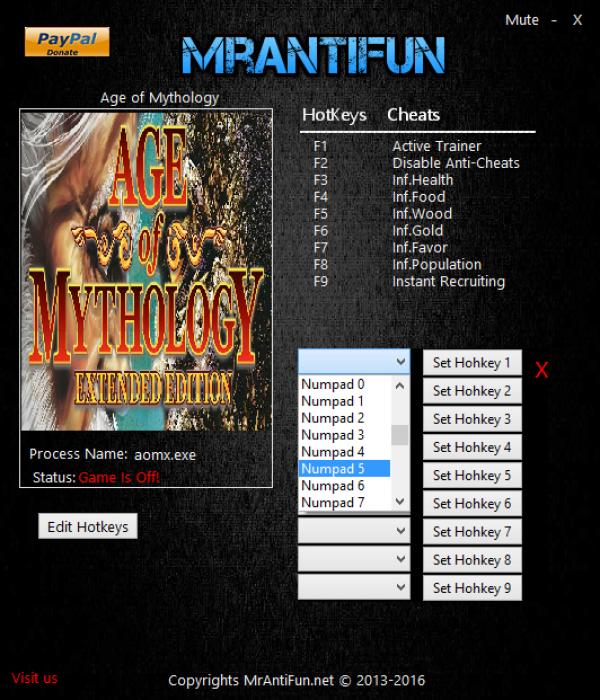
Task: Click the list scrollbar up arrow
Action: [x=400, y=385]
